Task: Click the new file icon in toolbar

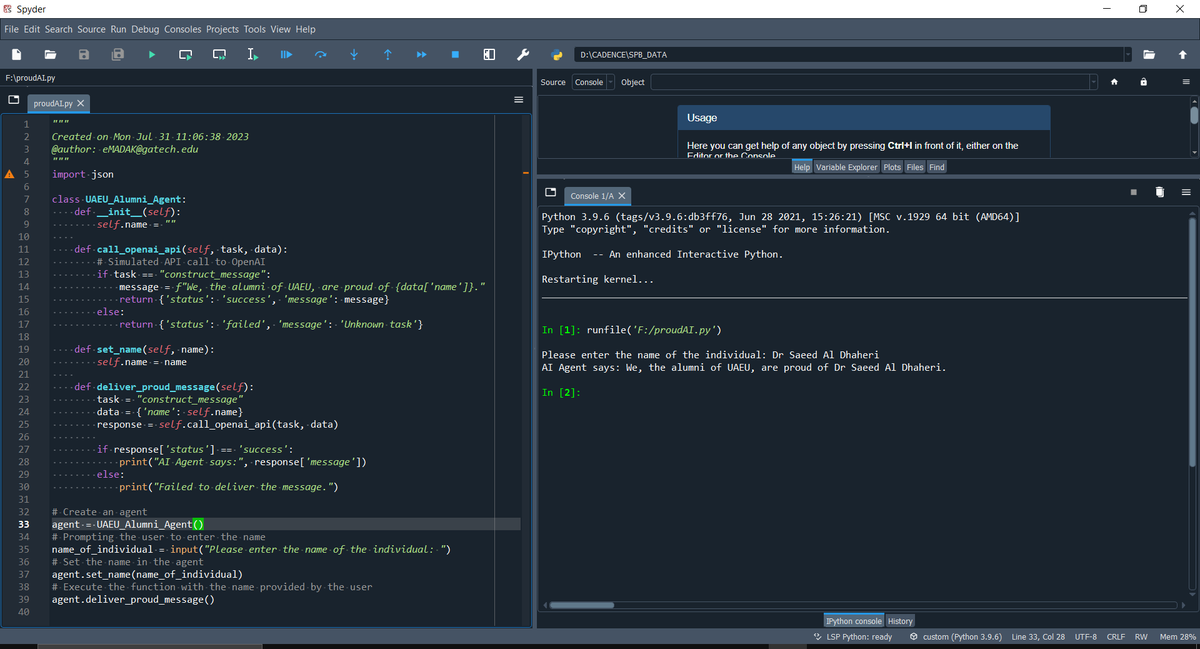Action: click(x=17, y=55)
